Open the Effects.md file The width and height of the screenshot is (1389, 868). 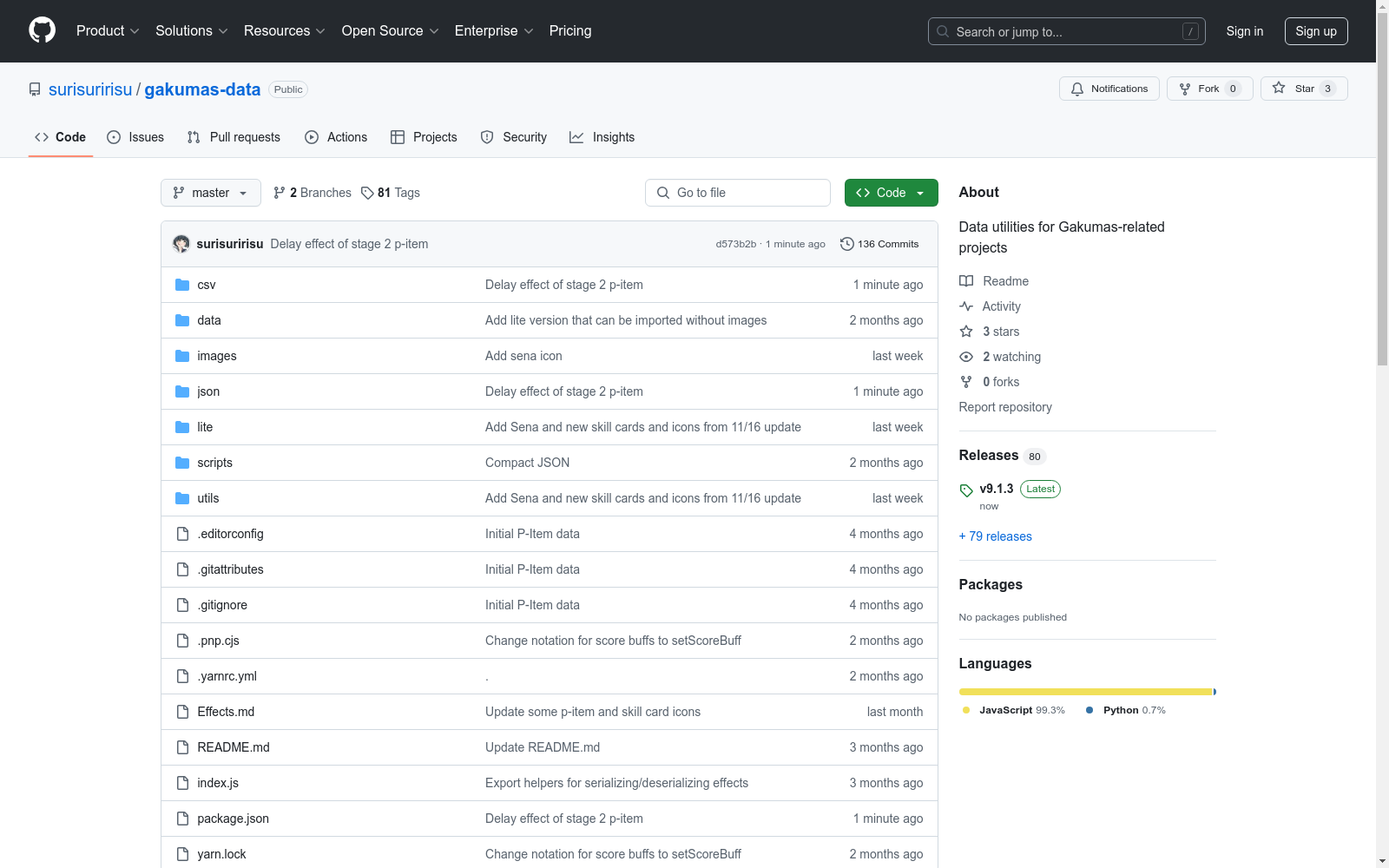(x=226, y=712)
